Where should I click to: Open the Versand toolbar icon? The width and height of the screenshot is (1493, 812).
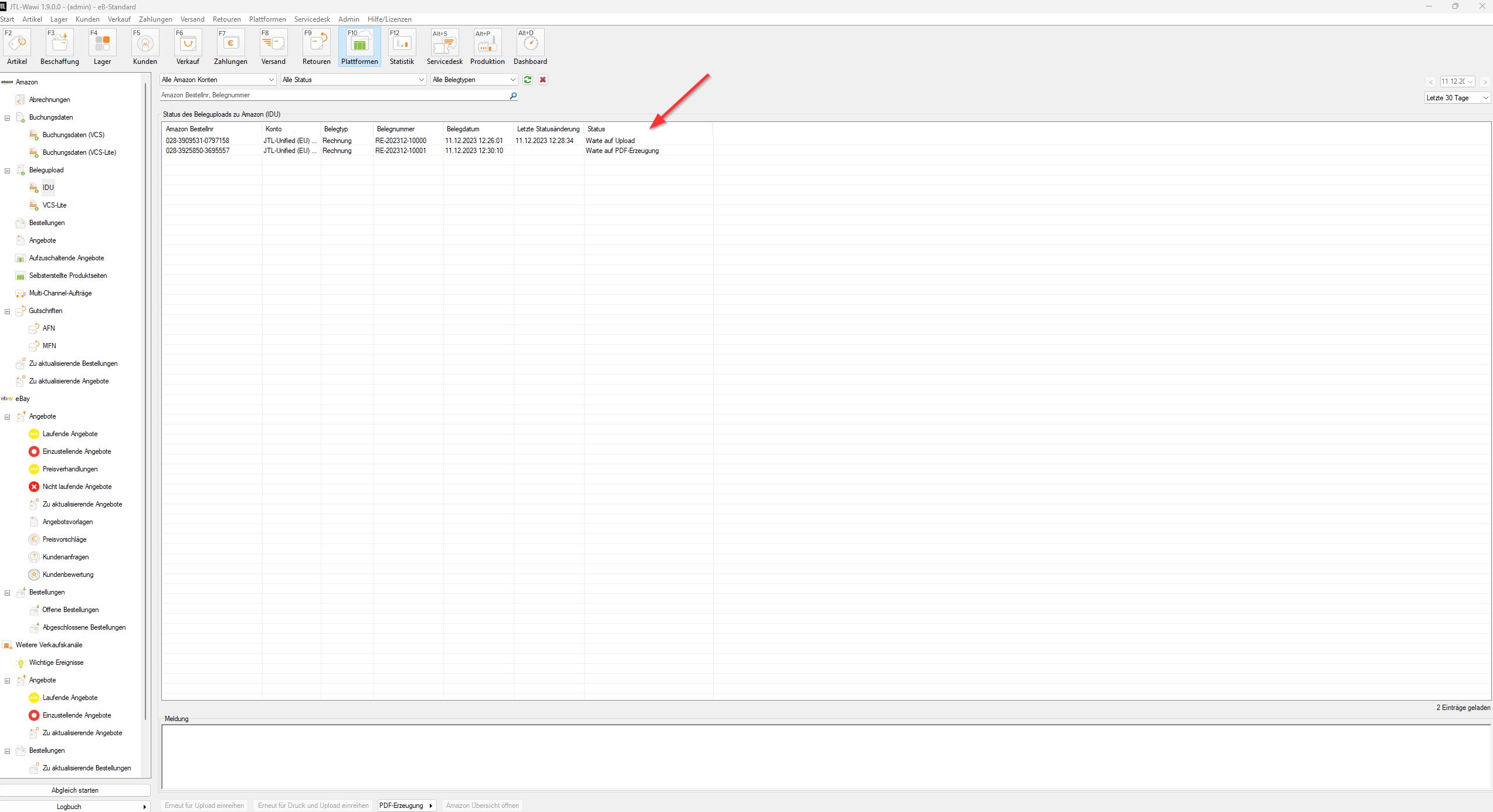(273, 46)
